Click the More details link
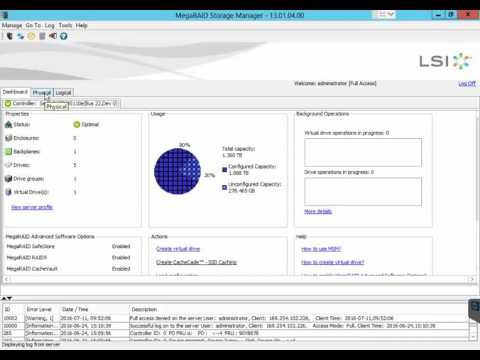480x360 pixels. tap(318, 211)
